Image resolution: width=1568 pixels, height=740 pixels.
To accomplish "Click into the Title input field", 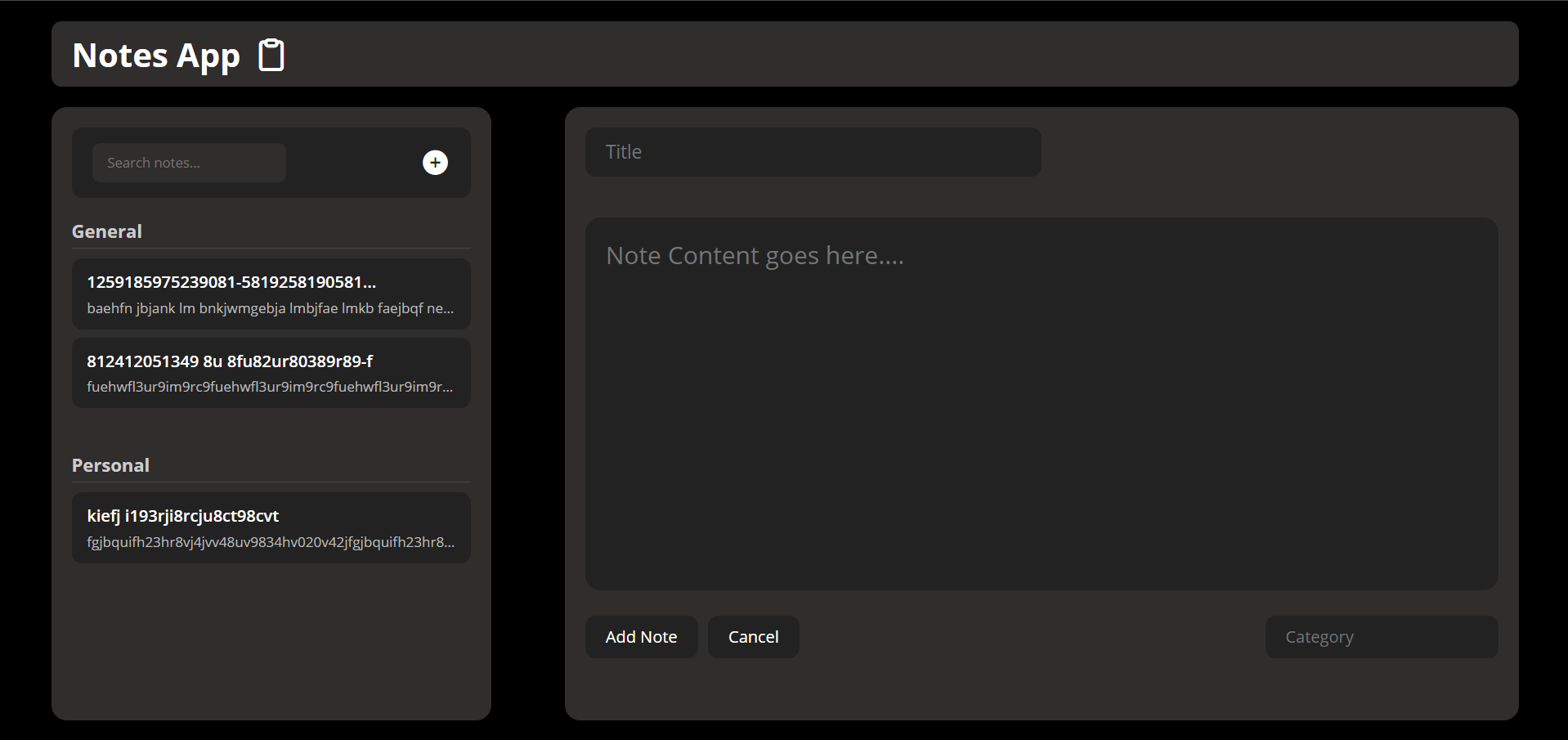I will (813, 152).
